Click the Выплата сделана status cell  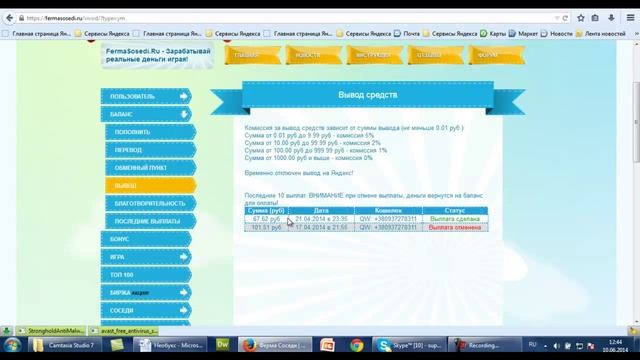point(455,219)
